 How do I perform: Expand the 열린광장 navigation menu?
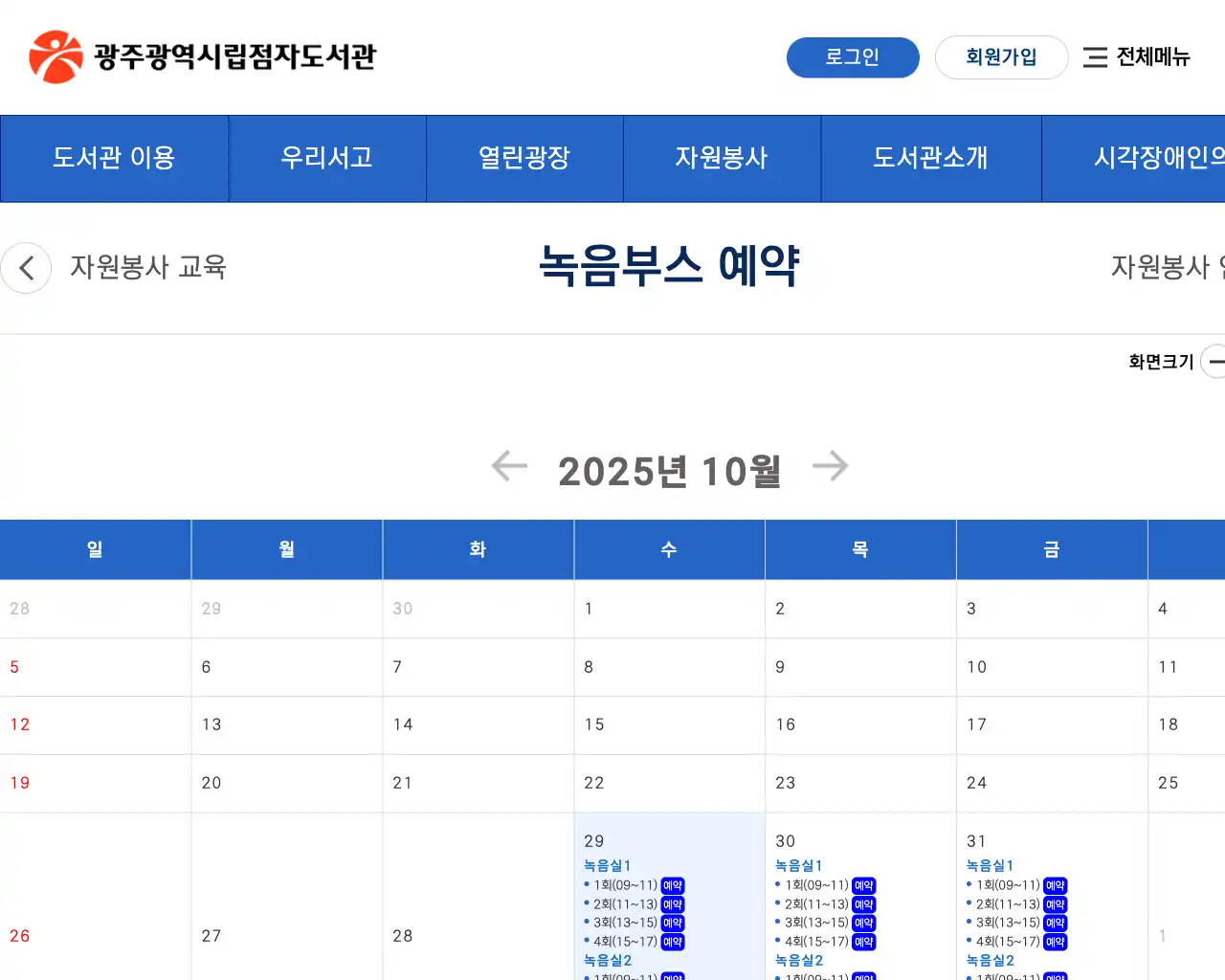click(523, 158)
